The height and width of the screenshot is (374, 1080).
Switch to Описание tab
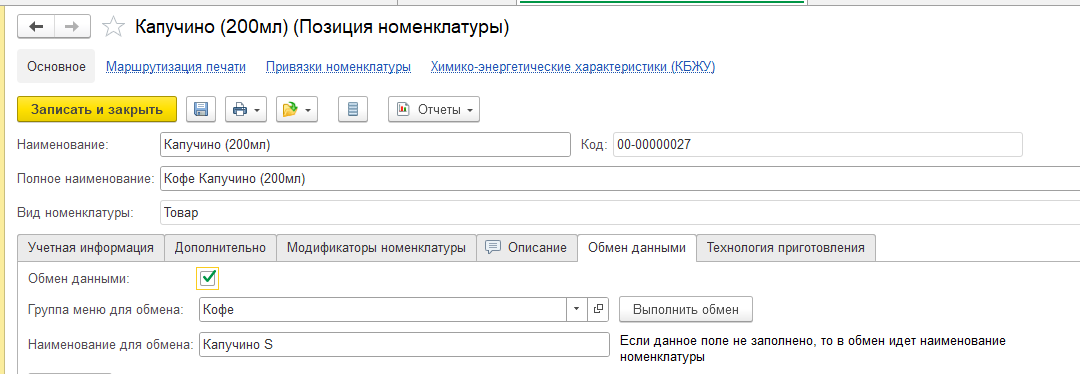(526, 247)
